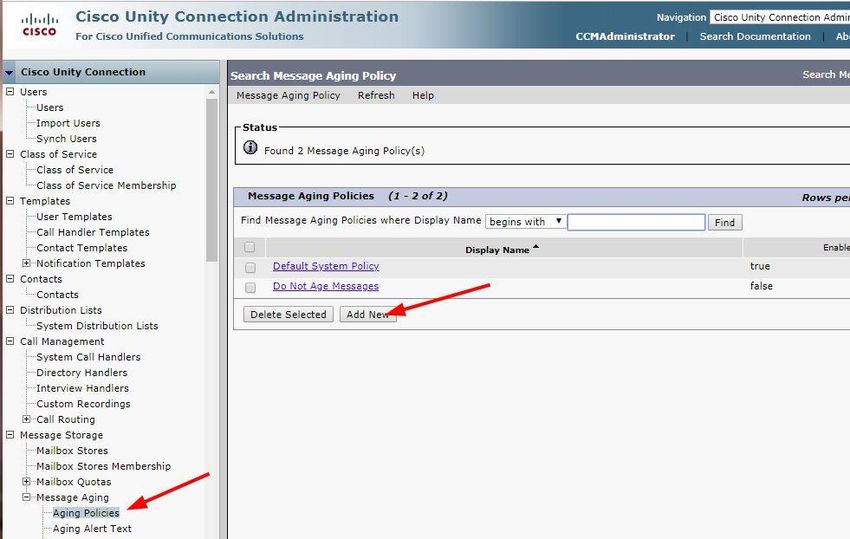Open User Templates

(x=74, y=216)
